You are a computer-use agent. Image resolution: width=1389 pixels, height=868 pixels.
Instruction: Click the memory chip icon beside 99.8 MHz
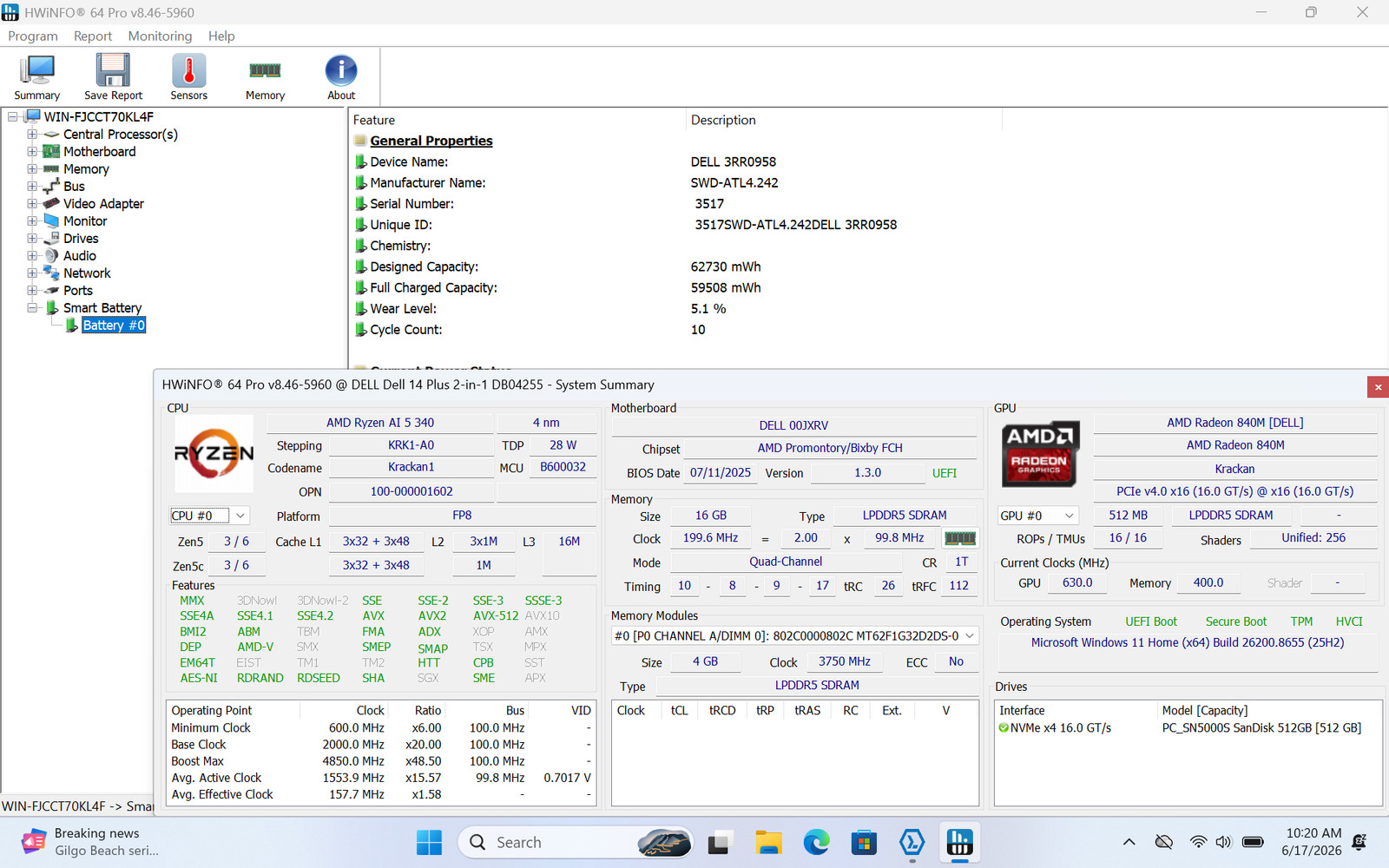click(959, 538)
